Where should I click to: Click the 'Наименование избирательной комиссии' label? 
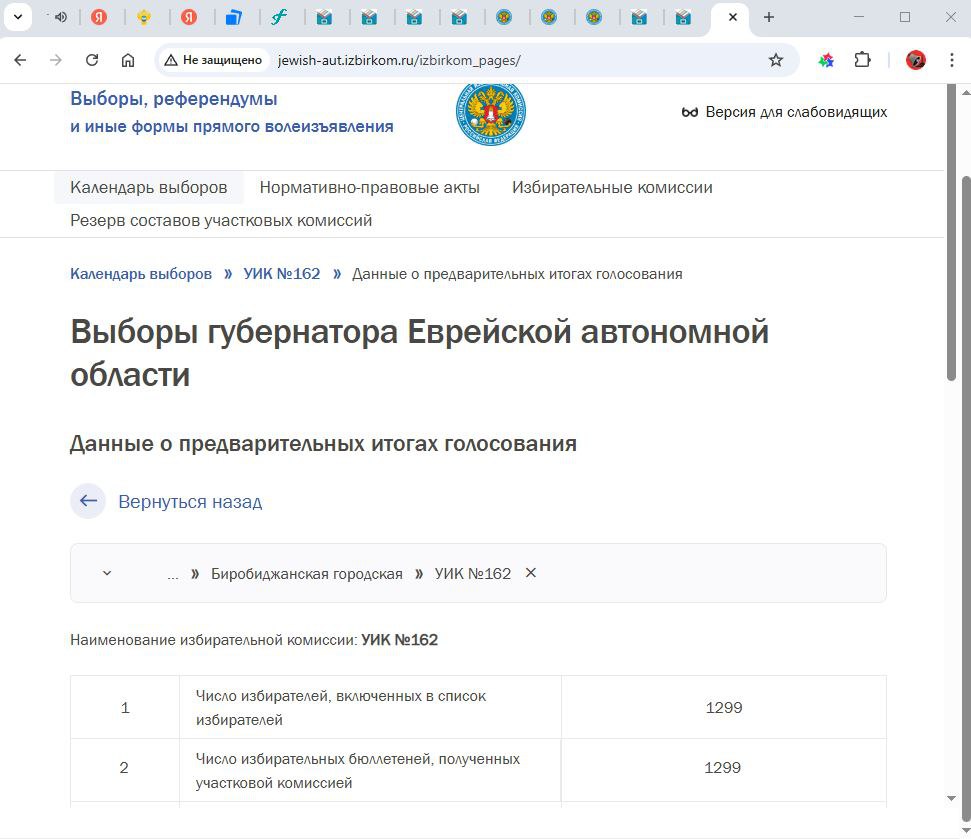[214, 640]
